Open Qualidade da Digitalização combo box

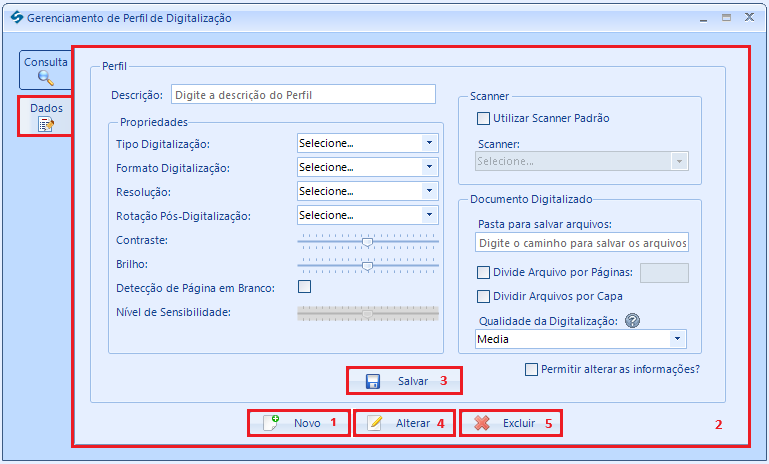(x=678, y=339)
